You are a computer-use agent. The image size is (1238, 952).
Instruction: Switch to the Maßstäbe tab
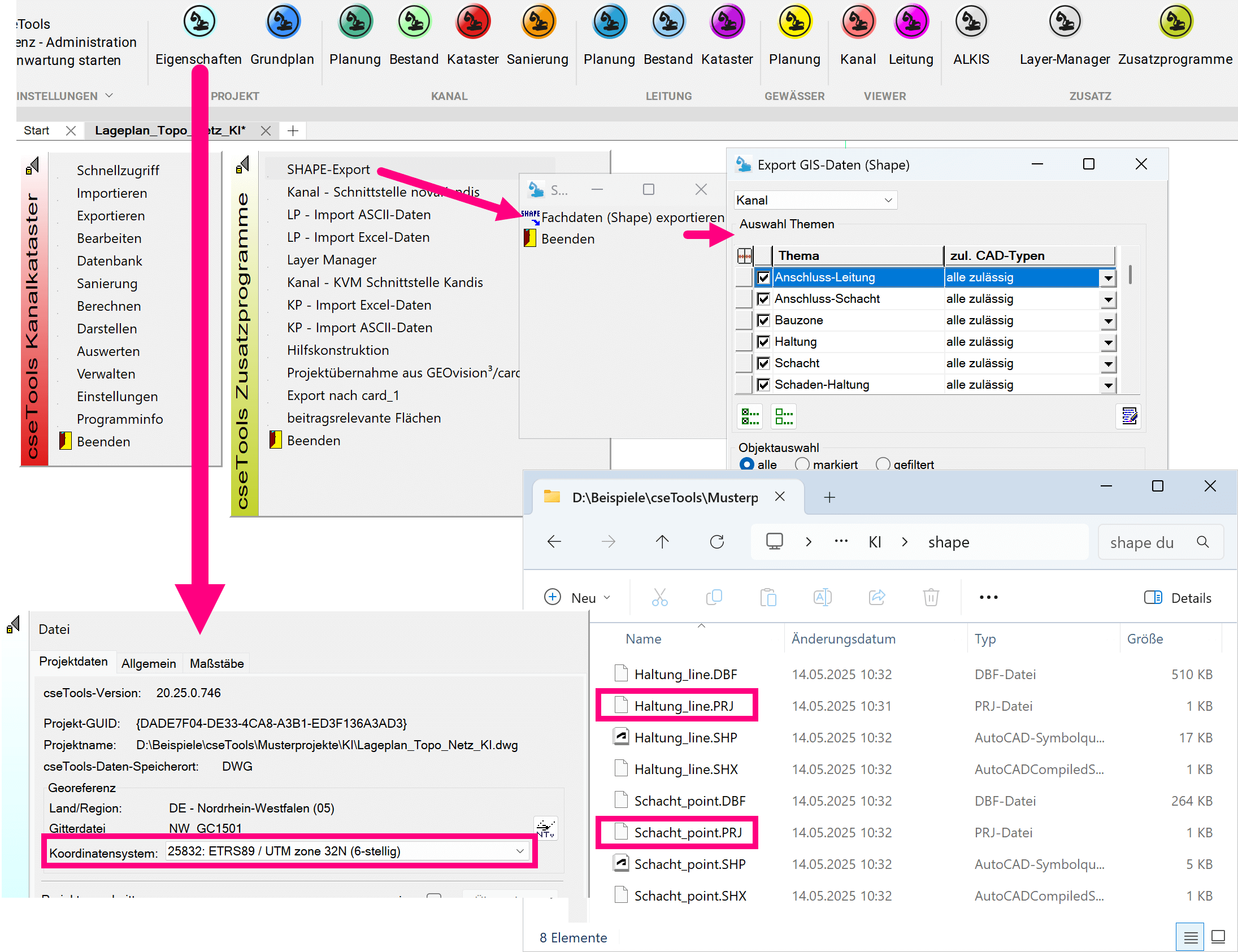[216, 663]
